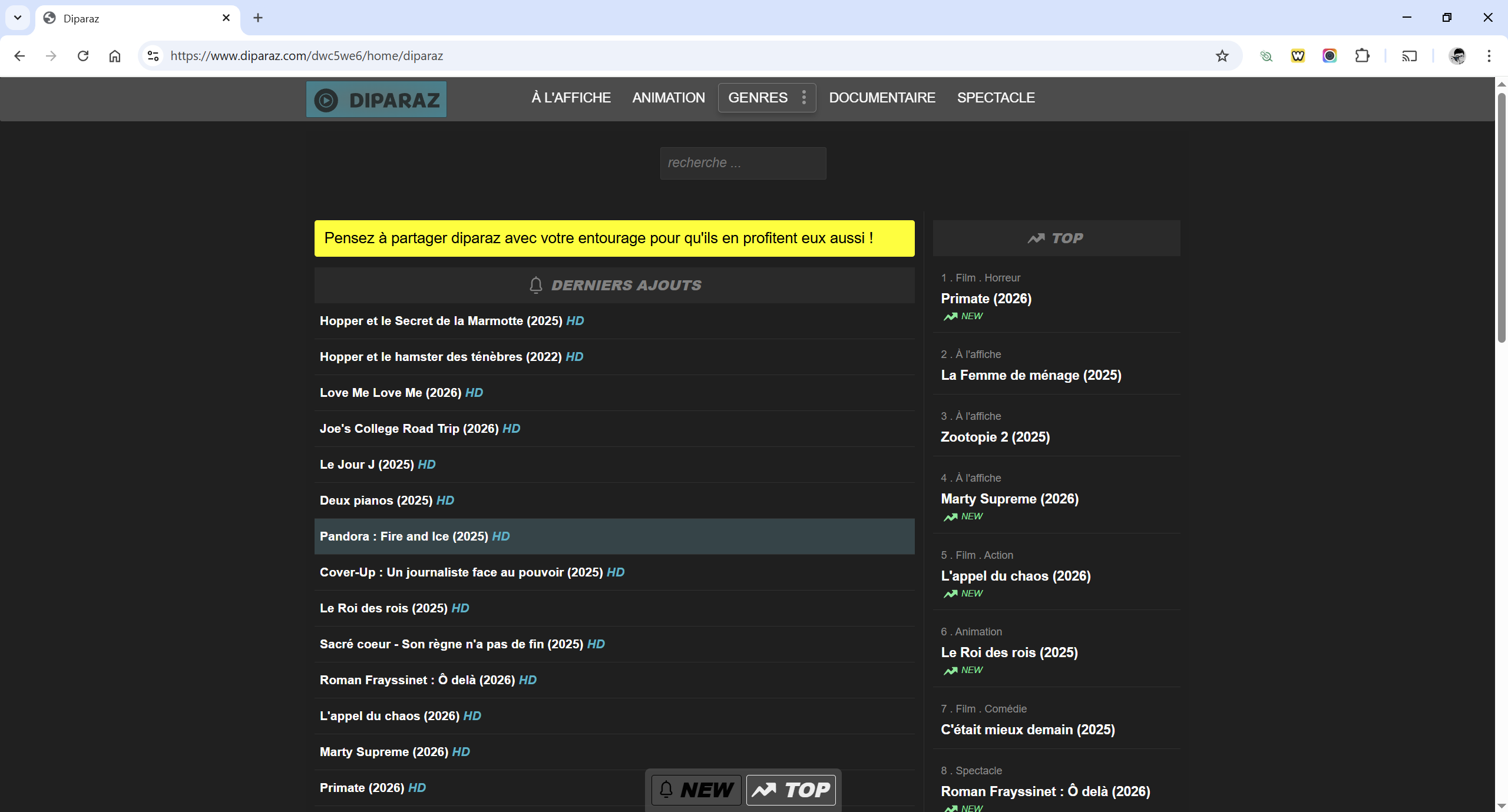Go to browser home page

[115, 56]
